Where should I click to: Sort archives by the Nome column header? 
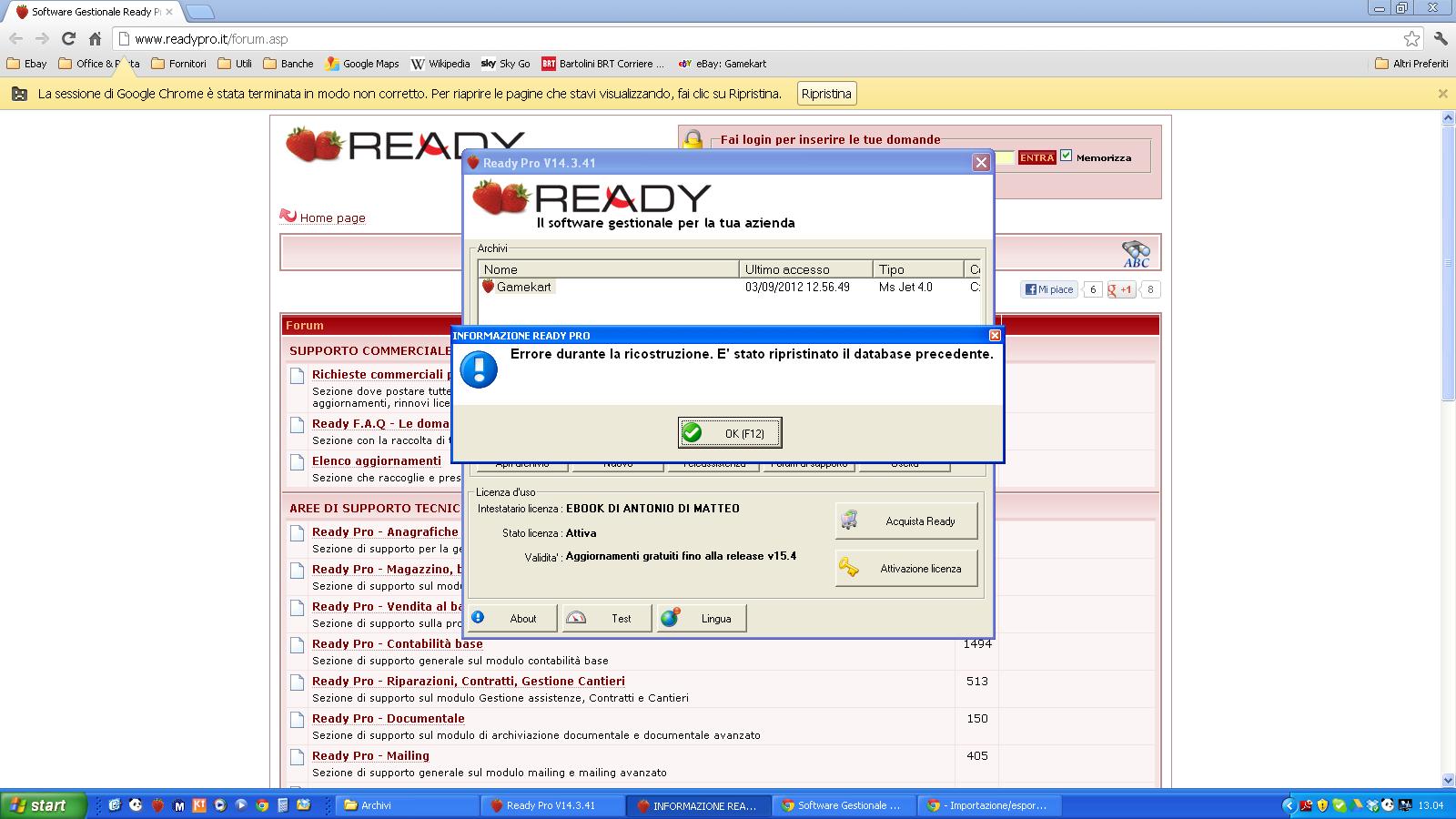pos(609,269)
